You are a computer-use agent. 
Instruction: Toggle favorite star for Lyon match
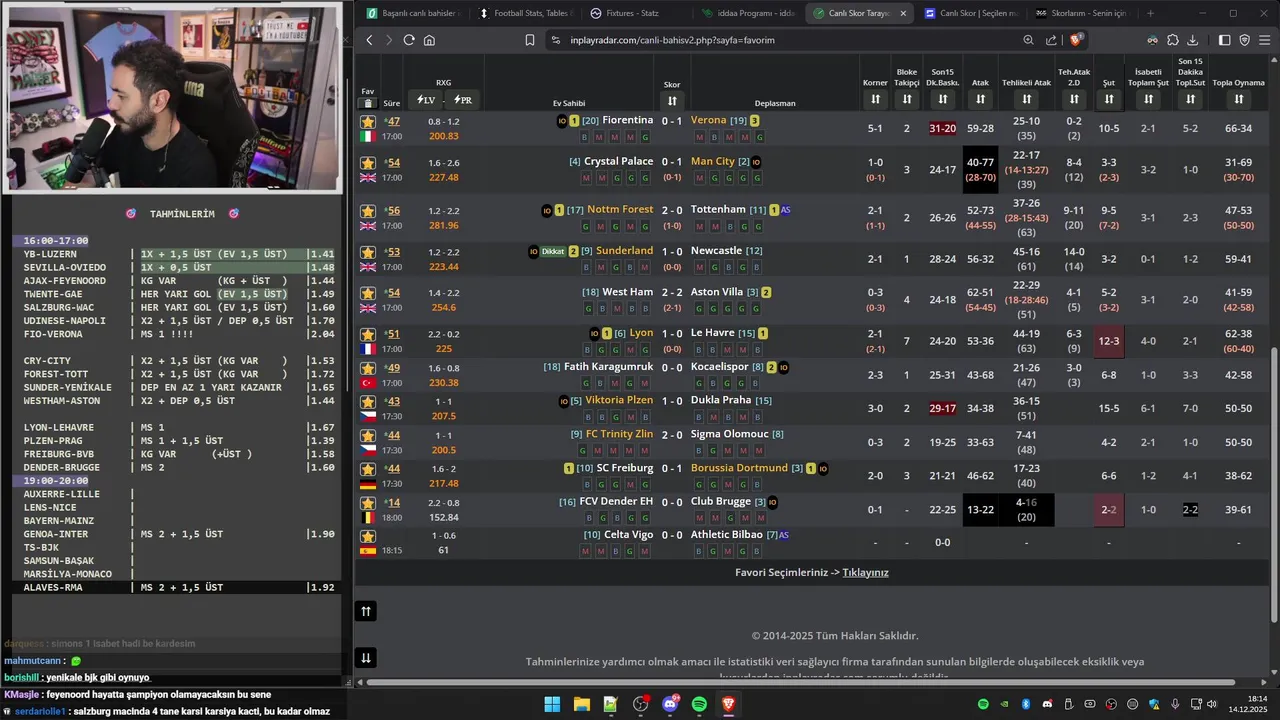click(368, 334)
